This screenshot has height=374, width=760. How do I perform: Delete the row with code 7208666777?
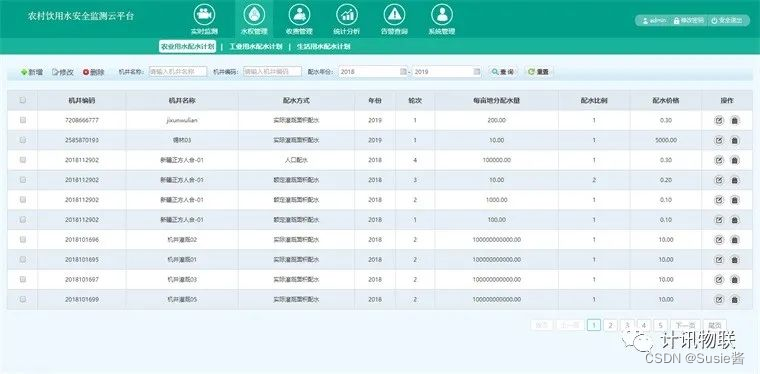tap(734, 121)
